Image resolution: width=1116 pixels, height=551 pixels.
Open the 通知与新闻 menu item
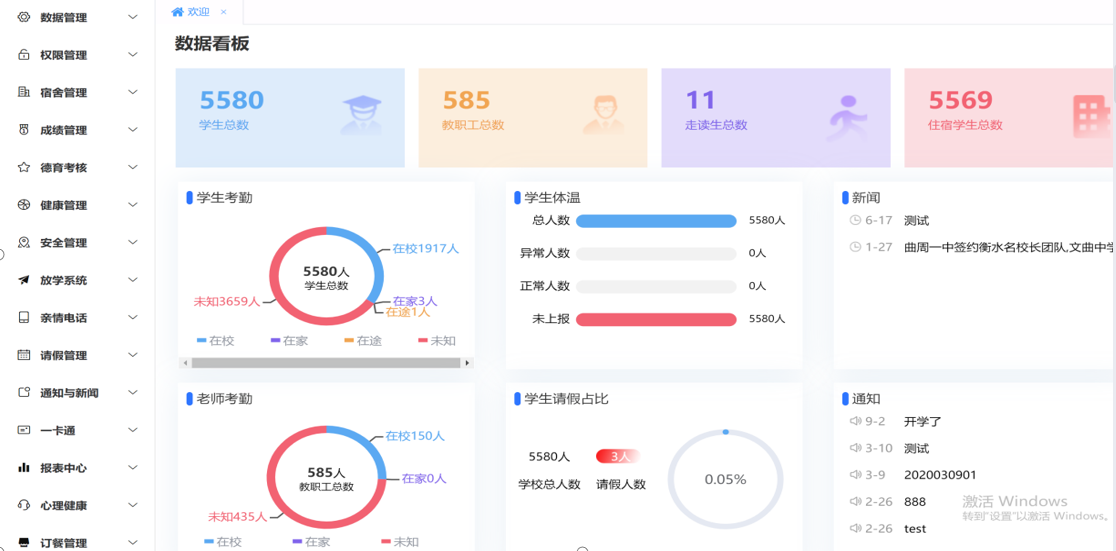pos(77,393)
